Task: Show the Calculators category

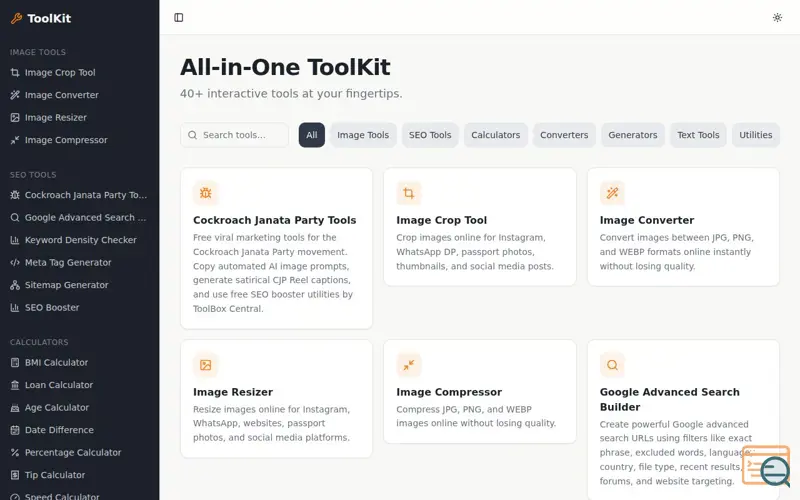Action: click(495, 135)
